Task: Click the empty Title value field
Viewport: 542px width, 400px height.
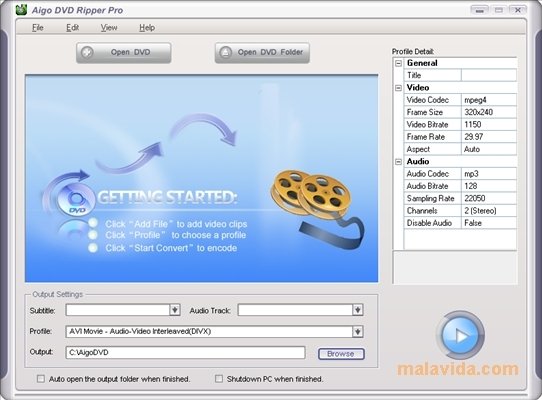Action: (x=489, y=75)
